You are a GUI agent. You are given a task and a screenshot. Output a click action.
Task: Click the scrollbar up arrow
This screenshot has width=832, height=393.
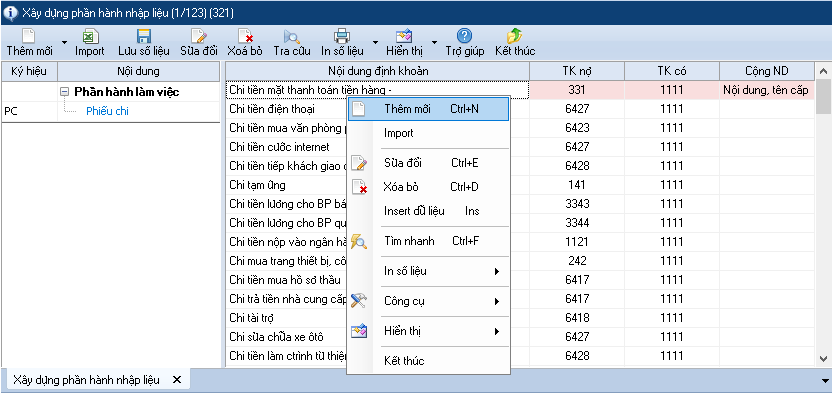pos(824,71)
